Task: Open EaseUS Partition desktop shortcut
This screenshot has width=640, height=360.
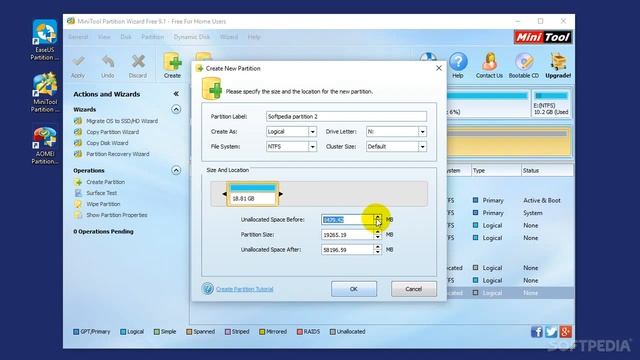Action: click(x=44, y=40)
